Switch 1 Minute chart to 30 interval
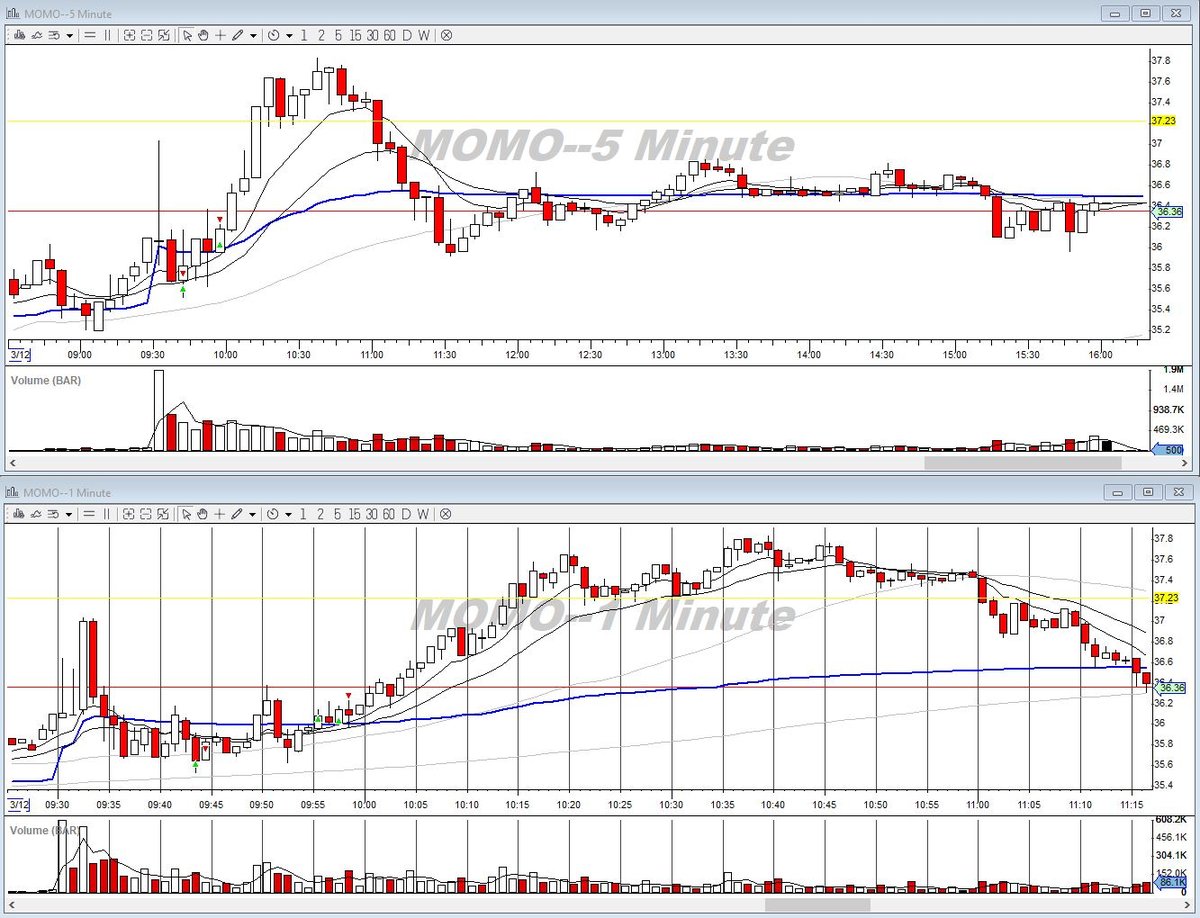This screenshot has width=1200, height=918. 372,513
